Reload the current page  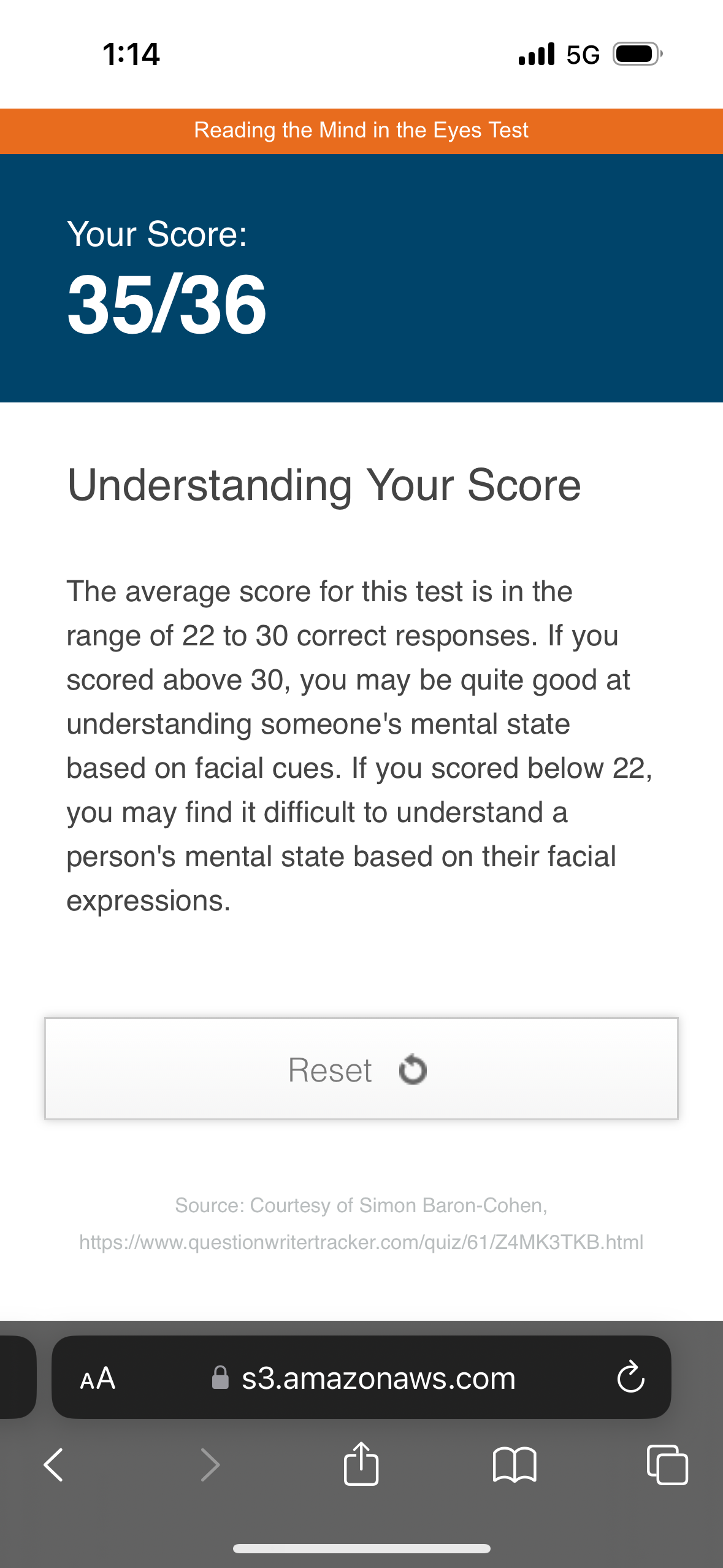click(631, 1377)
